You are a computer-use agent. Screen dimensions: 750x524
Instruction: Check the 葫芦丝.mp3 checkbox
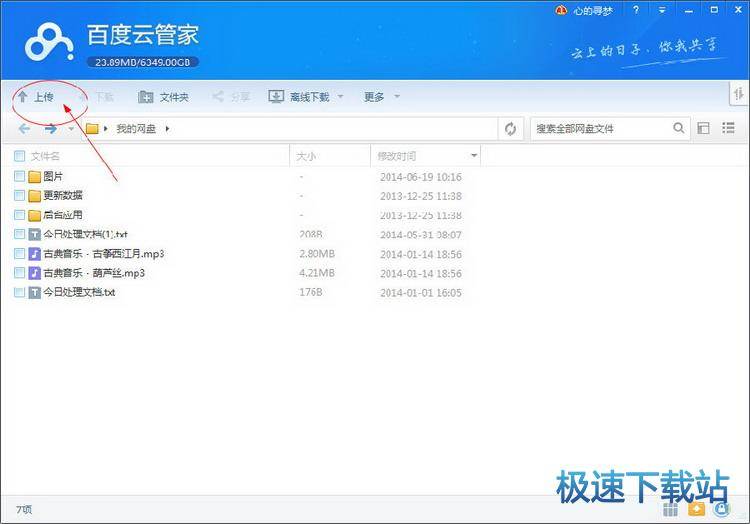[20, 273]
